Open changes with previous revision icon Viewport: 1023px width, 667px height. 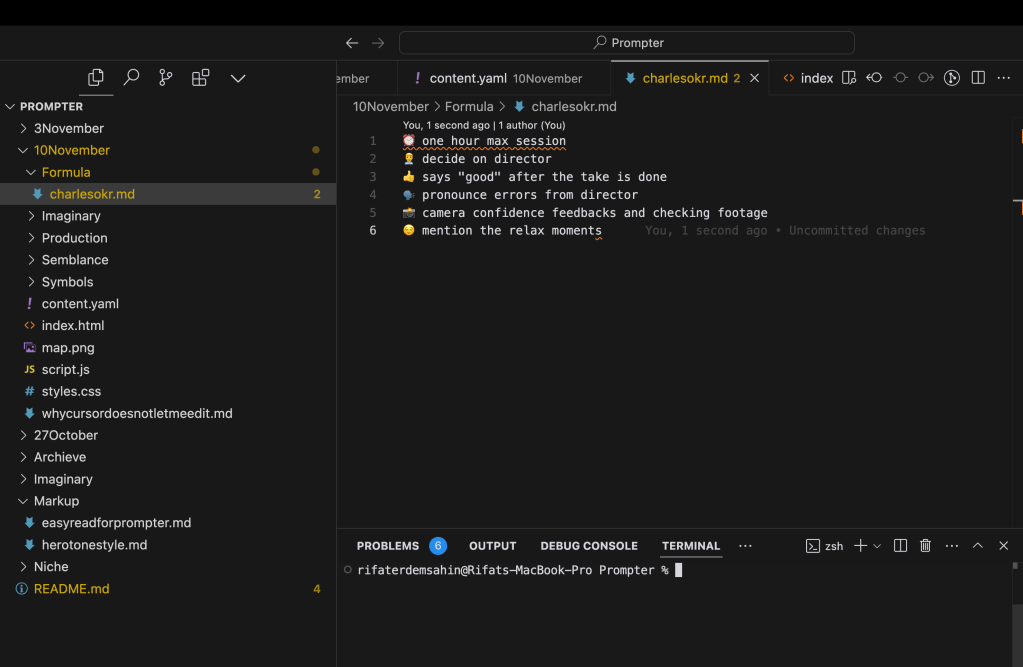click(x=874, y=78)
